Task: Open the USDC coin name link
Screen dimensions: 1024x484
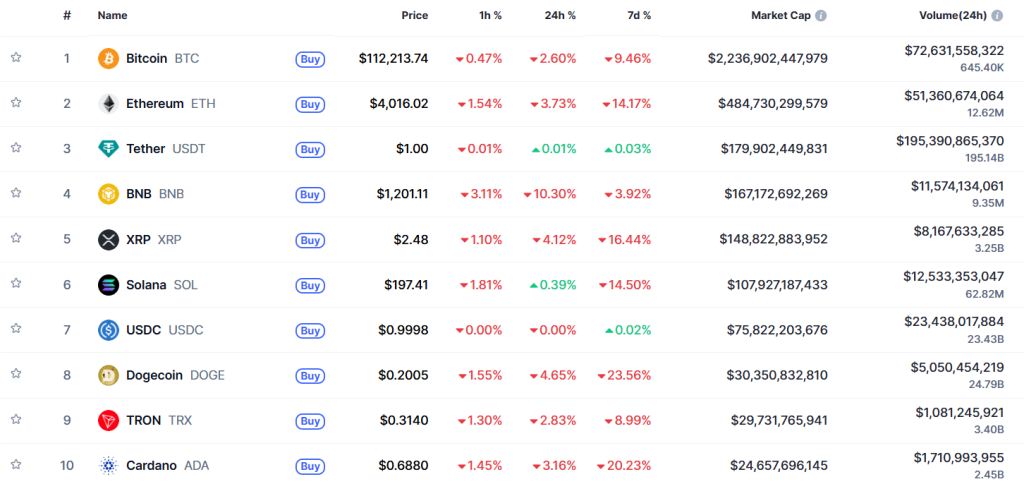Action: (x=146, y=330)
